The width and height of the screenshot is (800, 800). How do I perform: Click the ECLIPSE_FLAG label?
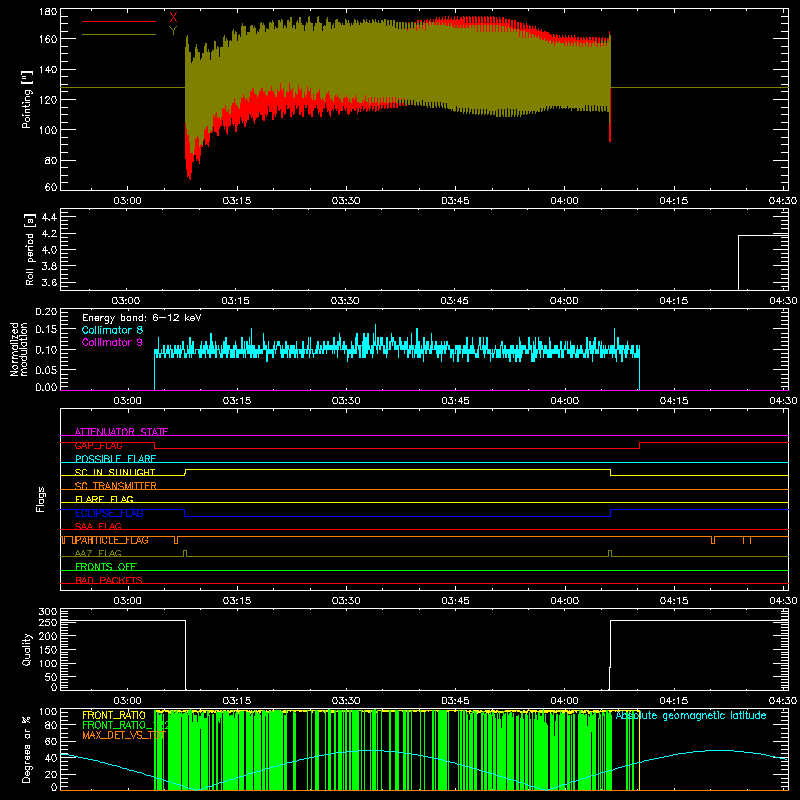tap(109, 513)
